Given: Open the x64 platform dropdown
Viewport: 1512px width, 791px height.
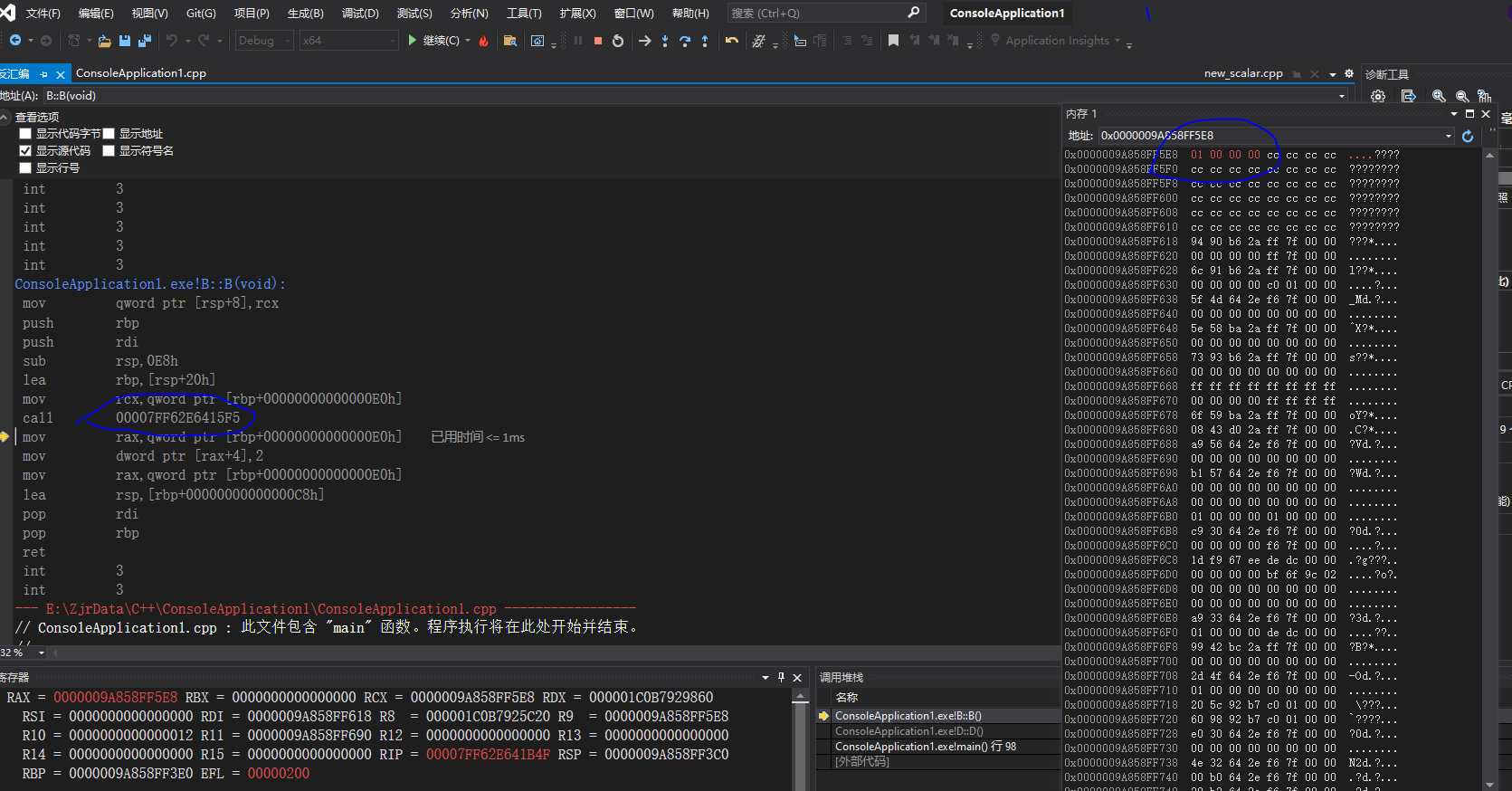Looking at the screenshot, I should 348,41.
